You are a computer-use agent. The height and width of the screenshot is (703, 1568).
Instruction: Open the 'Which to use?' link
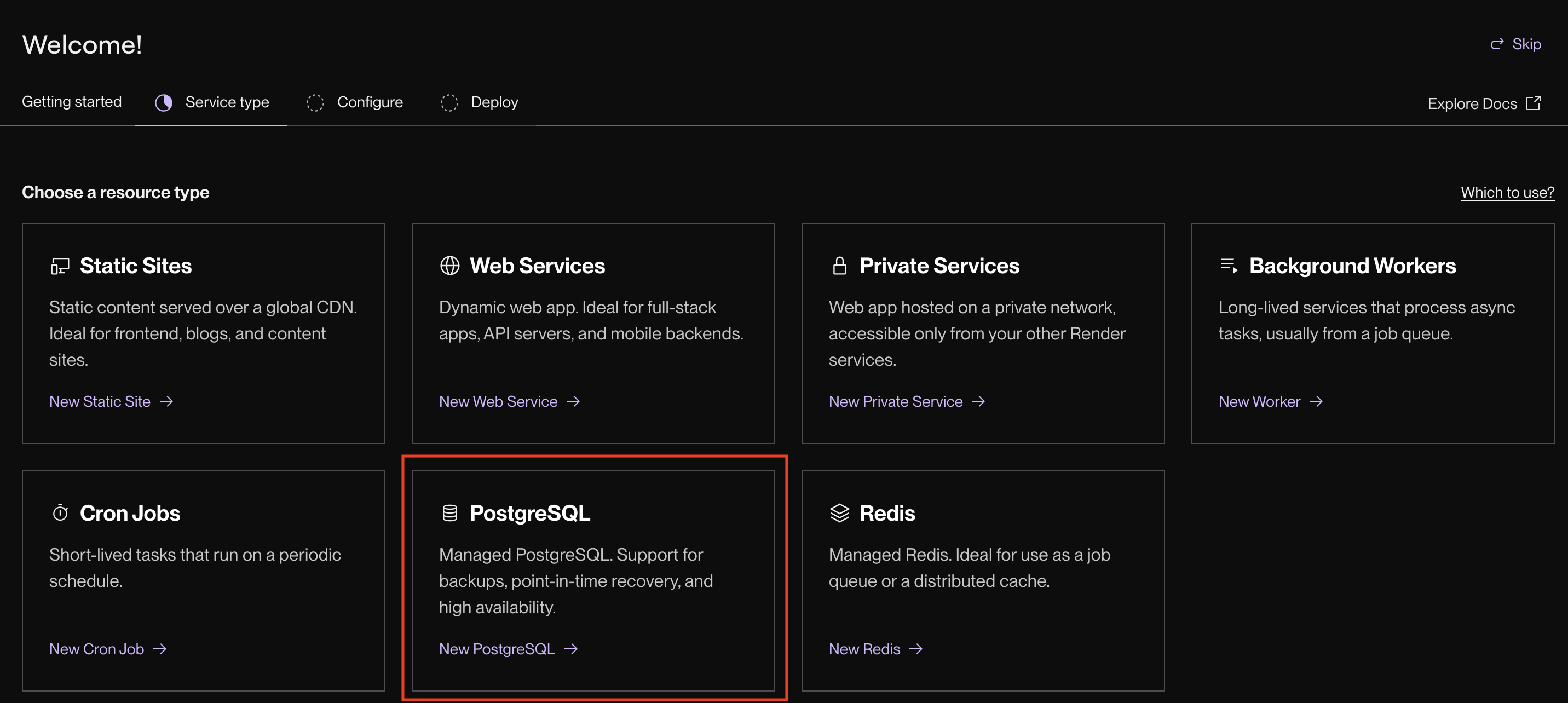(1507, 193)
